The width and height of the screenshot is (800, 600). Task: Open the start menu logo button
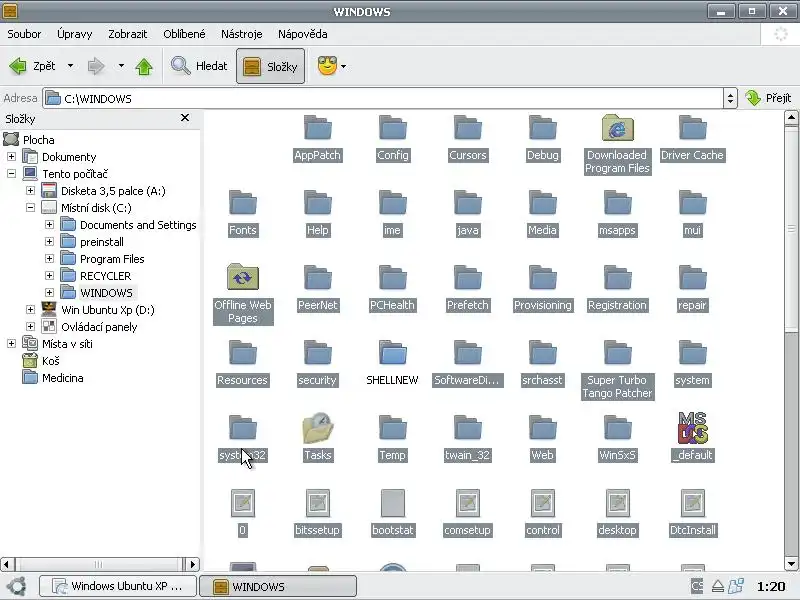pos(16,586)
